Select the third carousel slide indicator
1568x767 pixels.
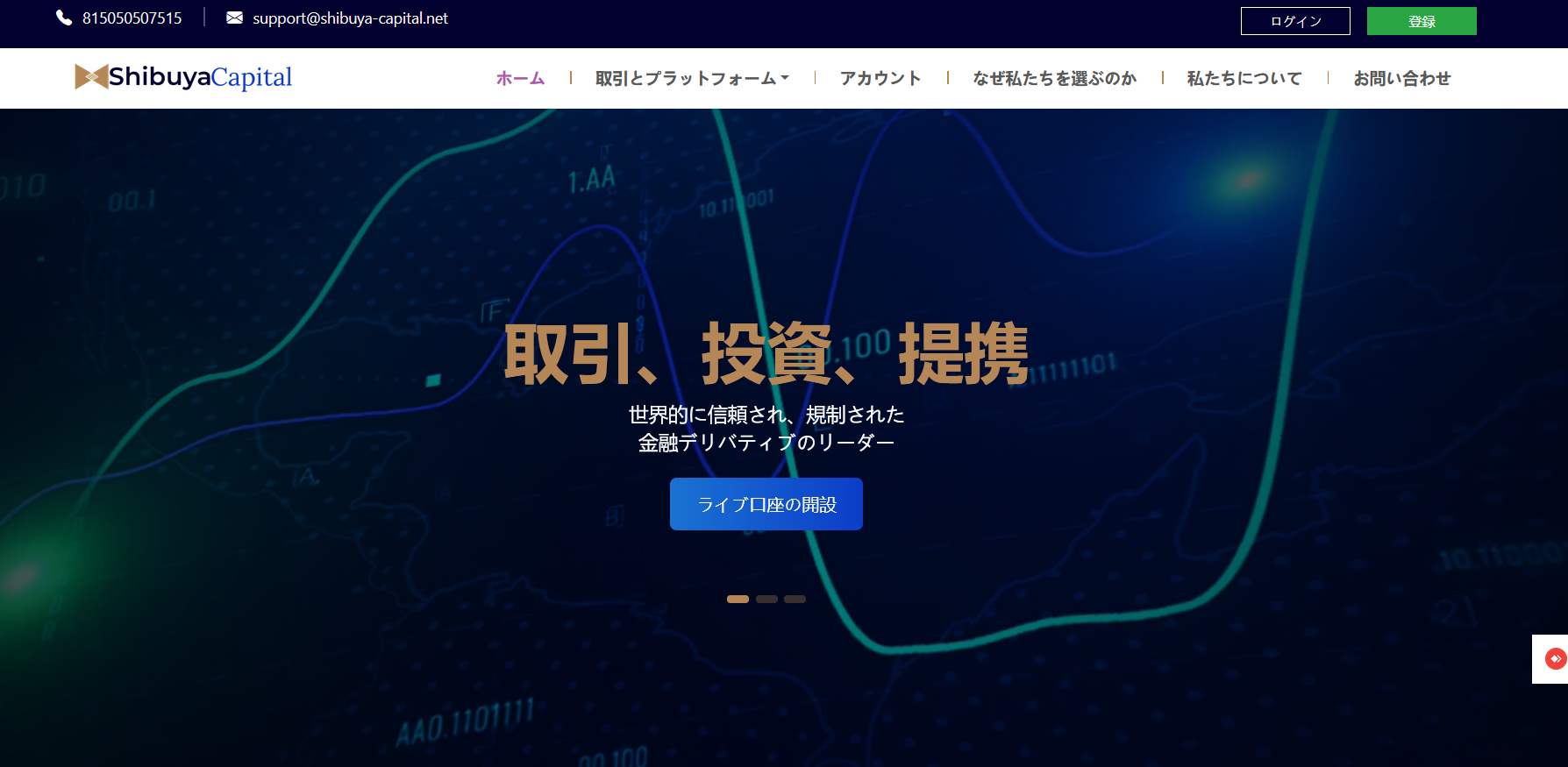pyautogui.click(x=795, y=600)
